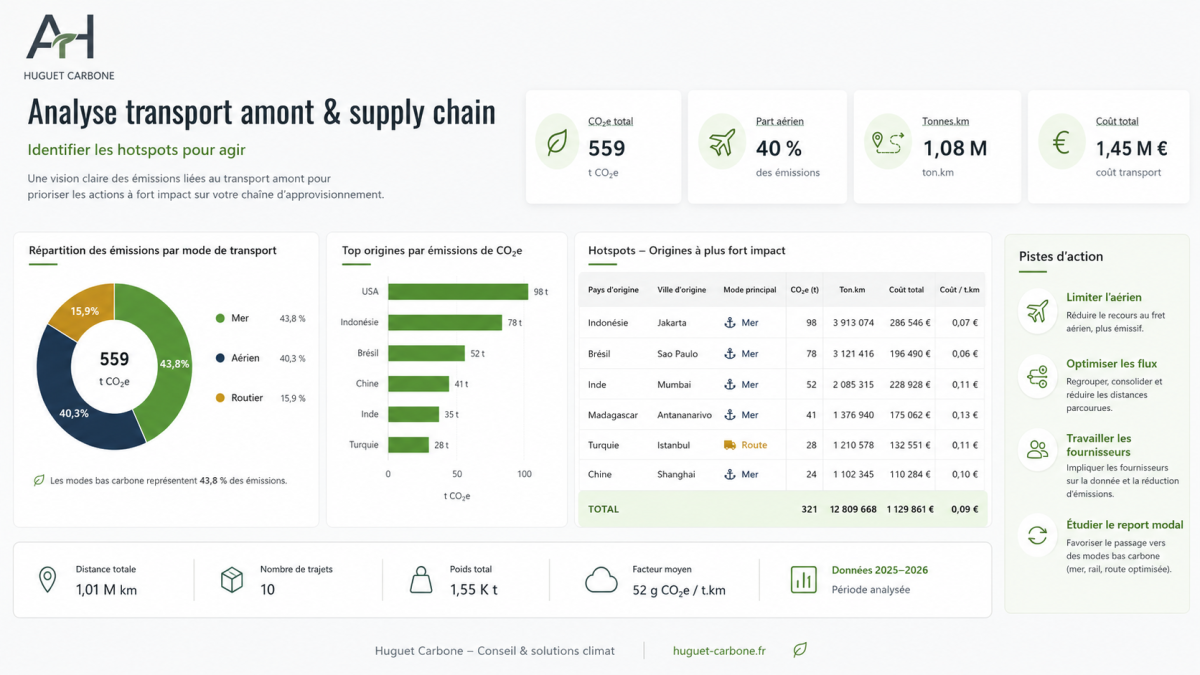Click the Hotspots – Origines à plus fort impact title
Viewport: 1200px width, 675px height.
(687, 251)
